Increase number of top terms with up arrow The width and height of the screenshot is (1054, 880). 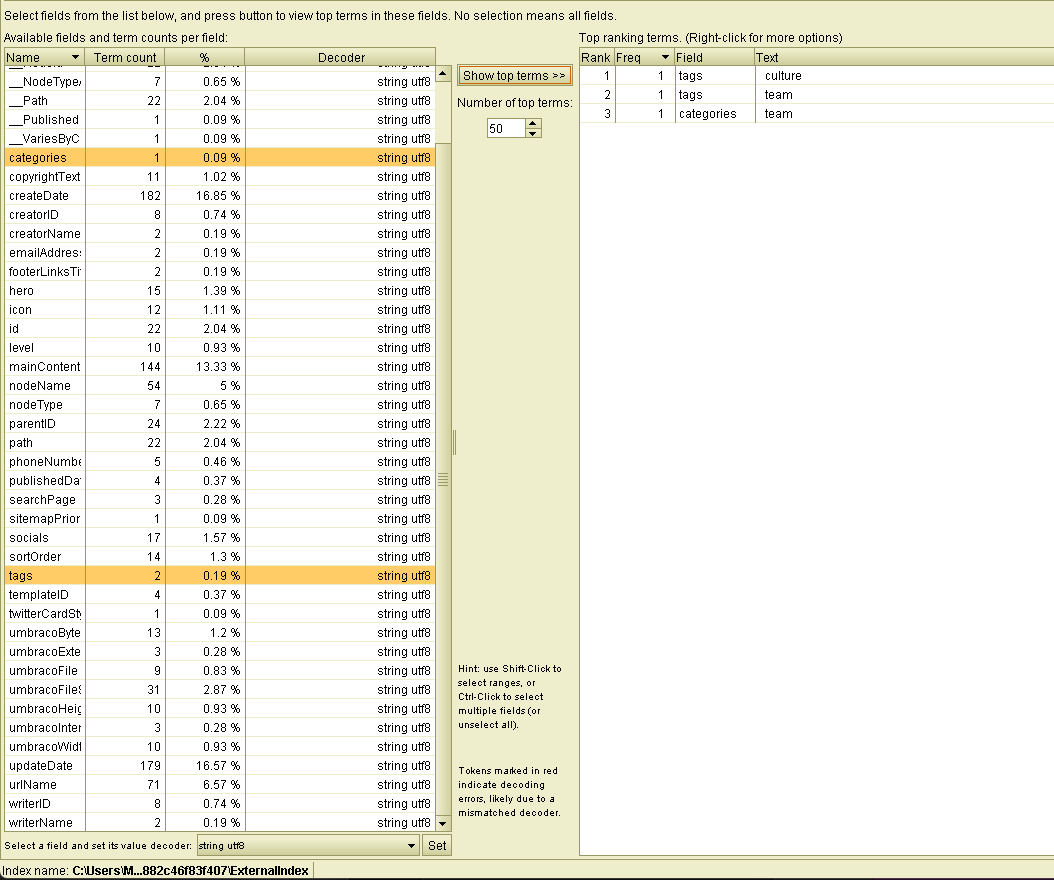tap(533, 124)
